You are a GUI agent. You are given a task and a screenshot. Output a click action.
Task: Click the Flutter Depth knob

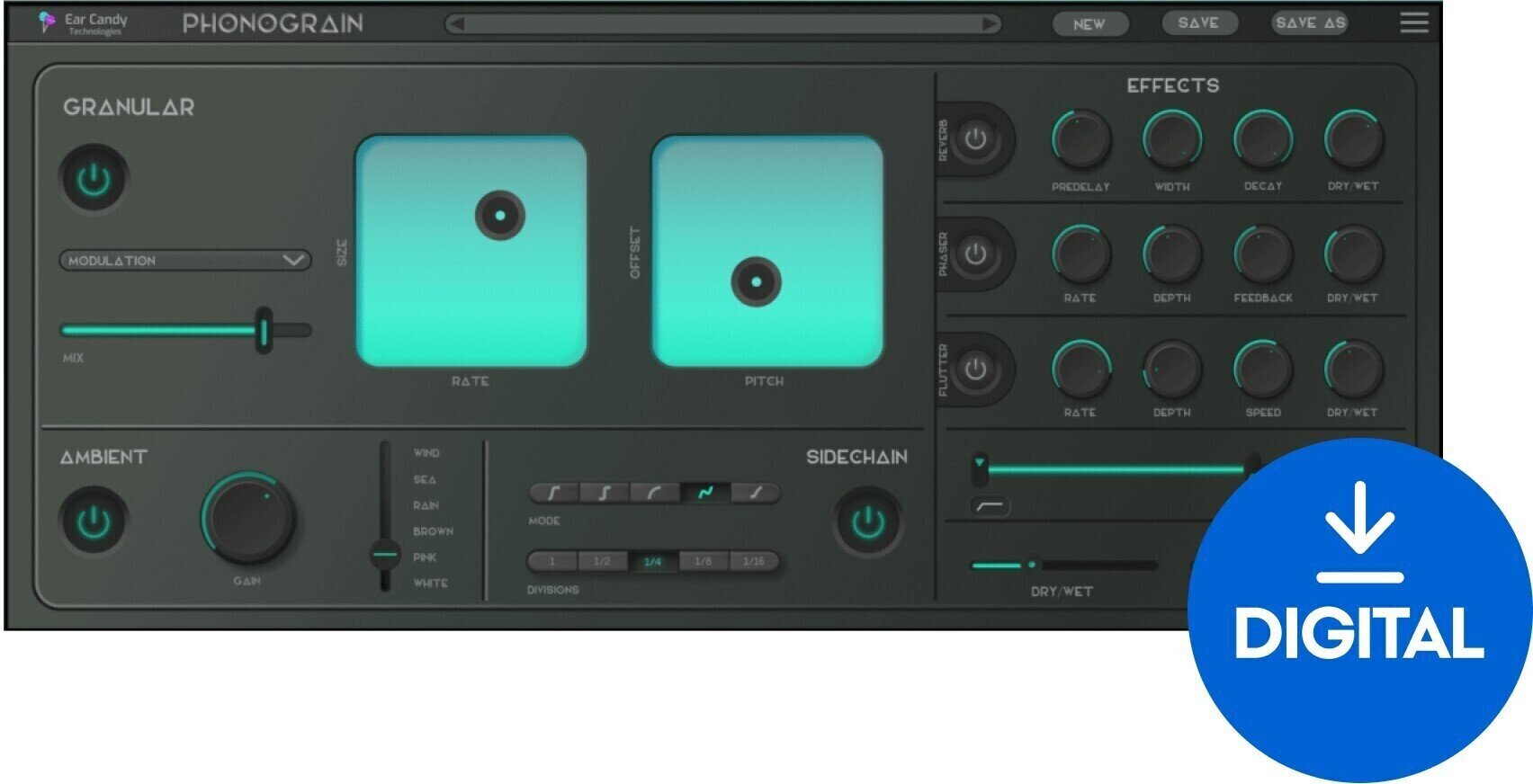tap(1172, 370)
